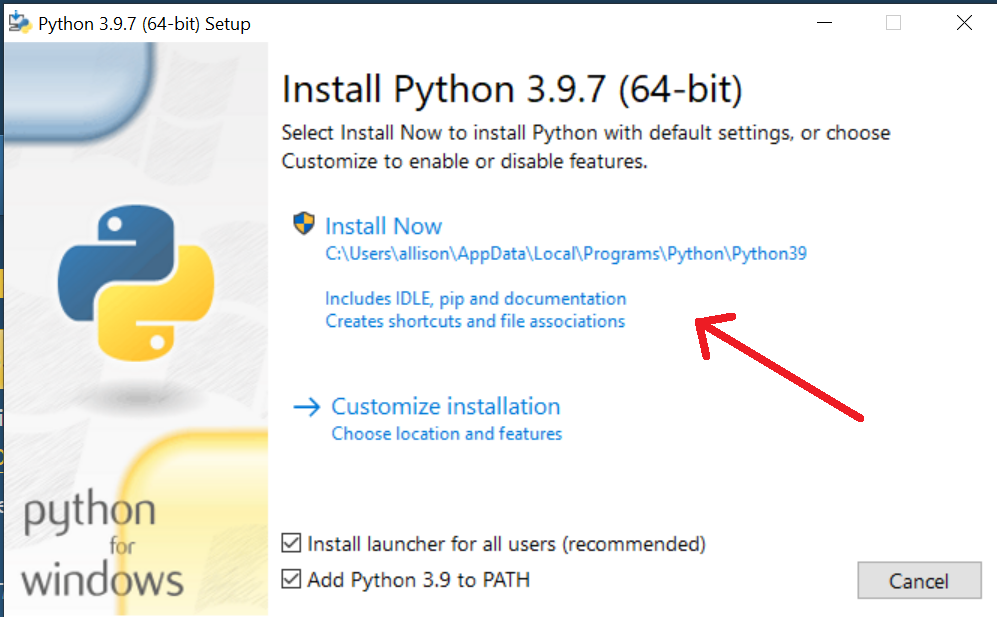Screen dimensions: 997x617
Task: Click 'Creates shortcuts and file associations' text
Action: [475, 321]
